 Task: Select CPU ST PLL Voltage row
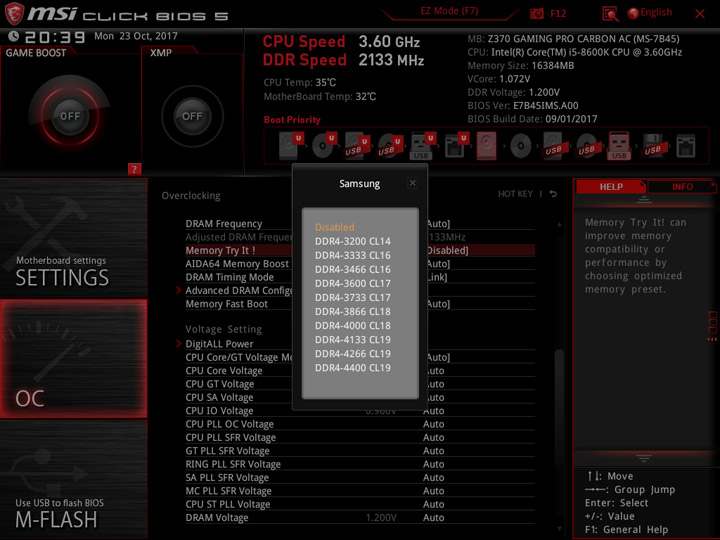[x=360, y=504]
